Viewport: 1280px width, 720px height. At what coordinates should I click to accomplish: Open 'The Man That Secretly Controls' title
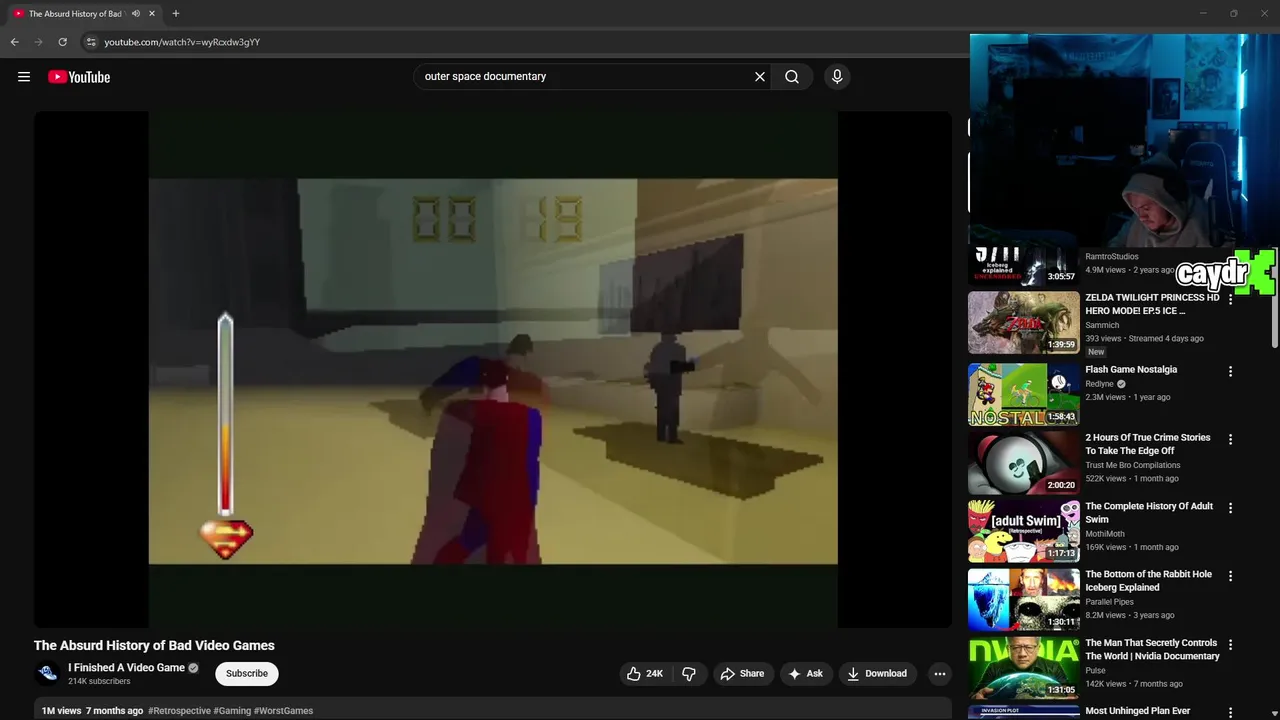(1152, 650)
